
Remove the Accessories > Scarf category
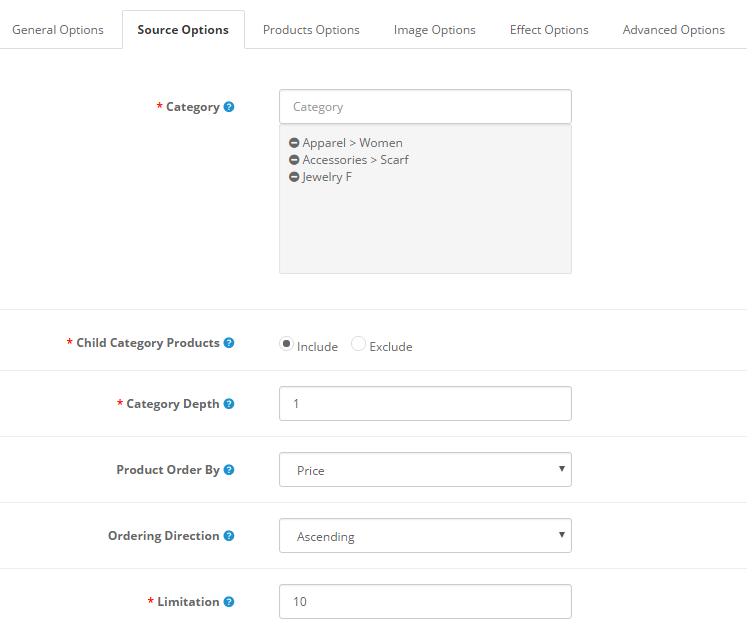[x=294, y=160]
